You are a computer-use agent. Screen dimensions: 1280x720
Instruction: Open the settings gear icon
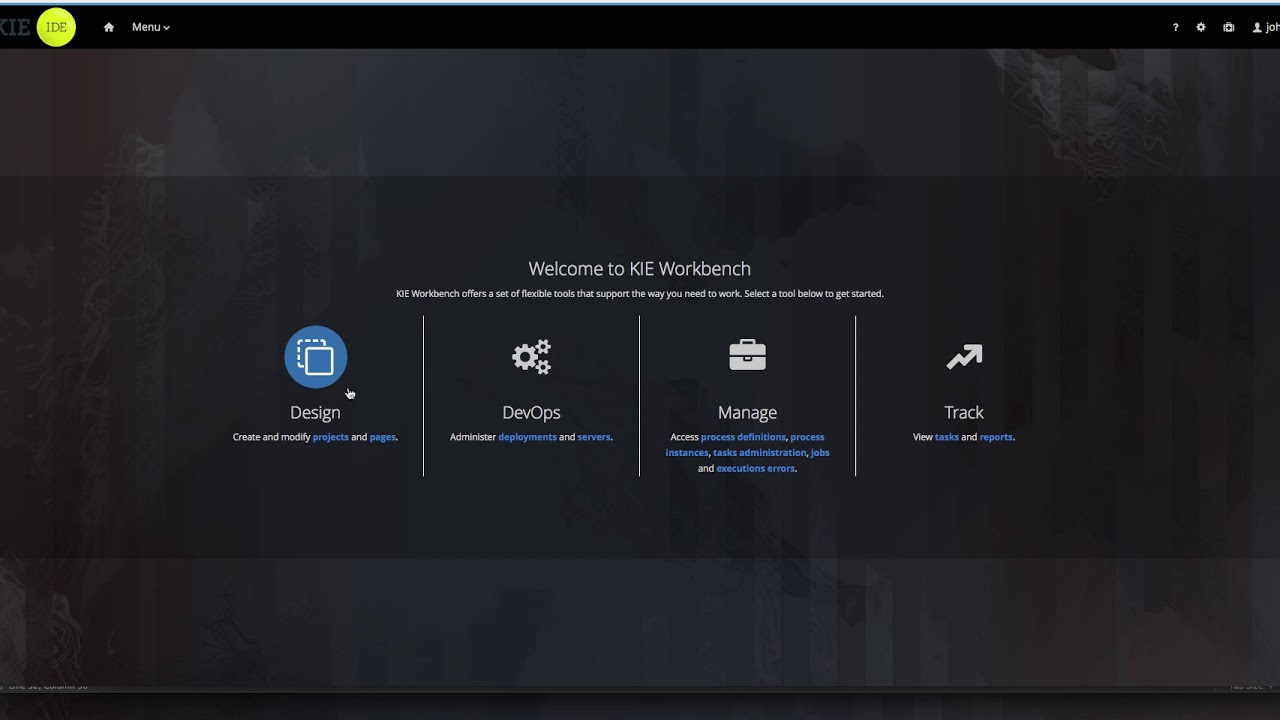[1201, 27]
